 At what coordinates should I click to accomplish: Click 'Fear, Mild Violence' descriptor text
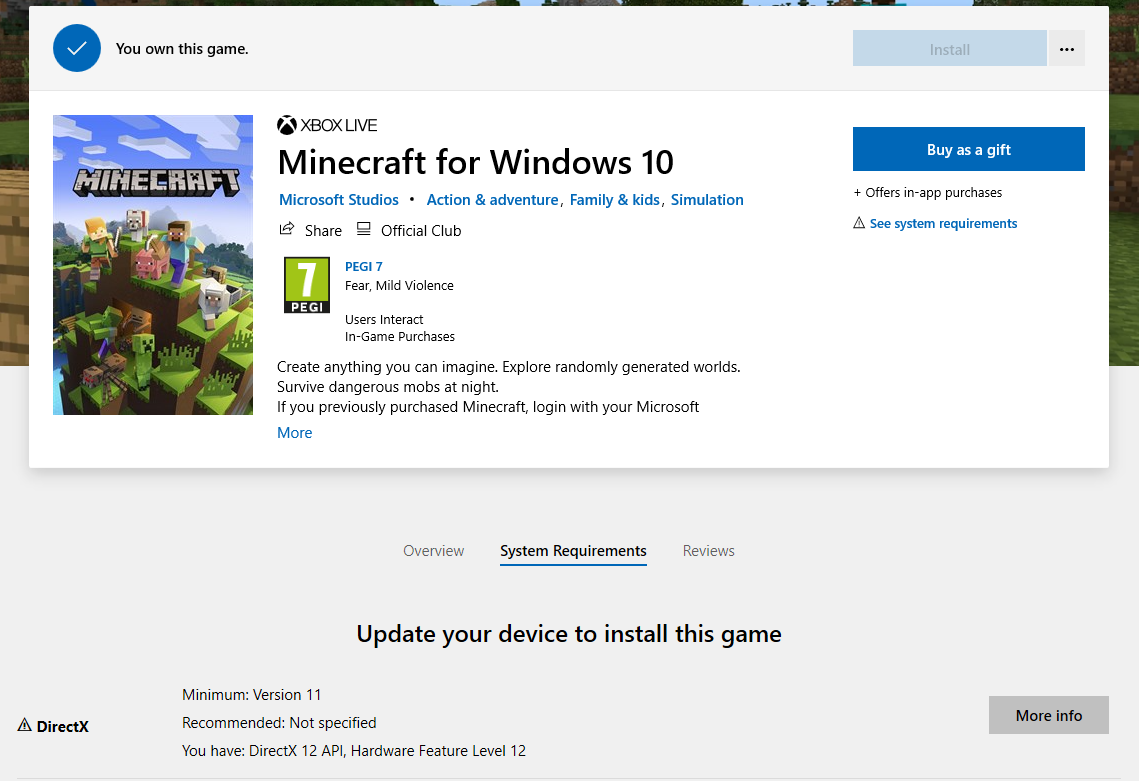(399, 286)
